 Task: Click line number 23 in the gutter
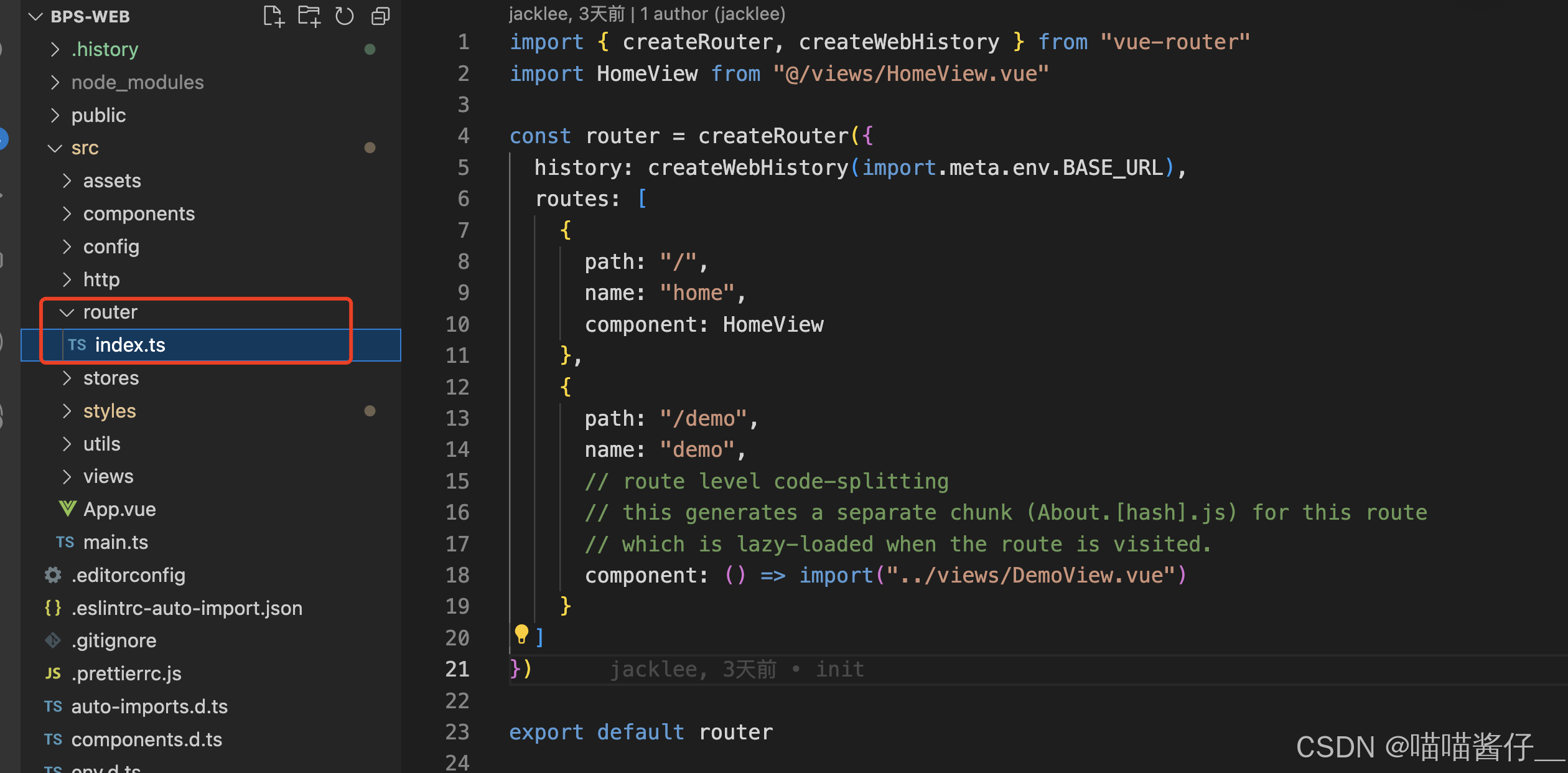point(457,732)
